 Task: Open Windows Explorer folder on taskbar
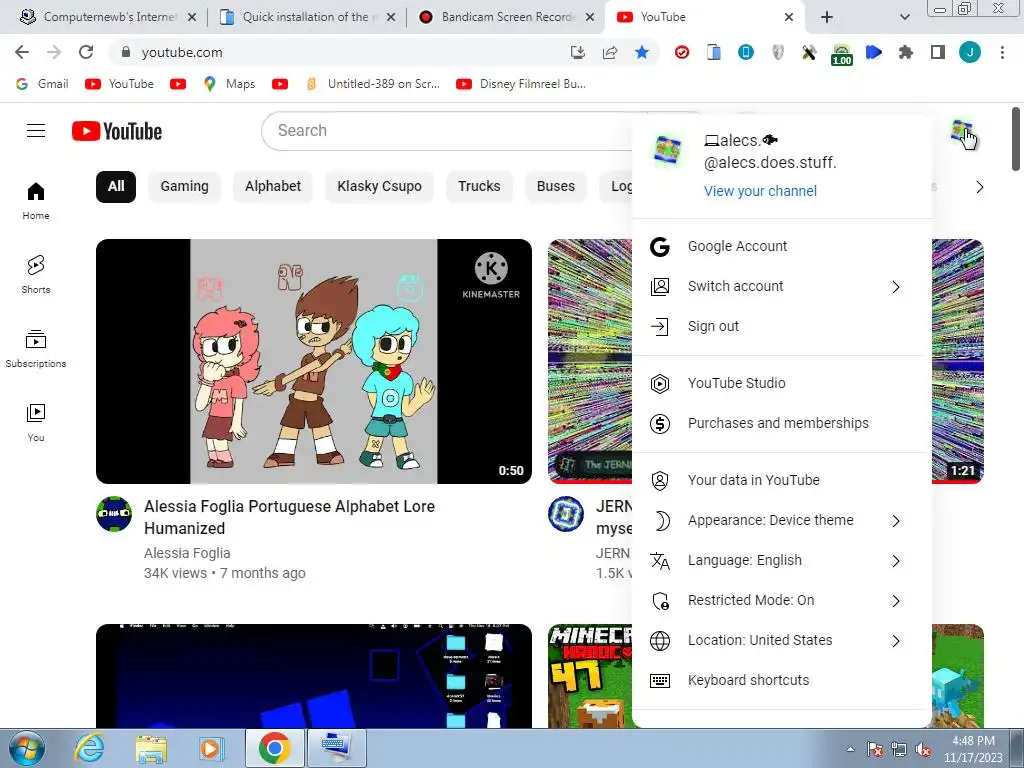[x=151, y=749]
